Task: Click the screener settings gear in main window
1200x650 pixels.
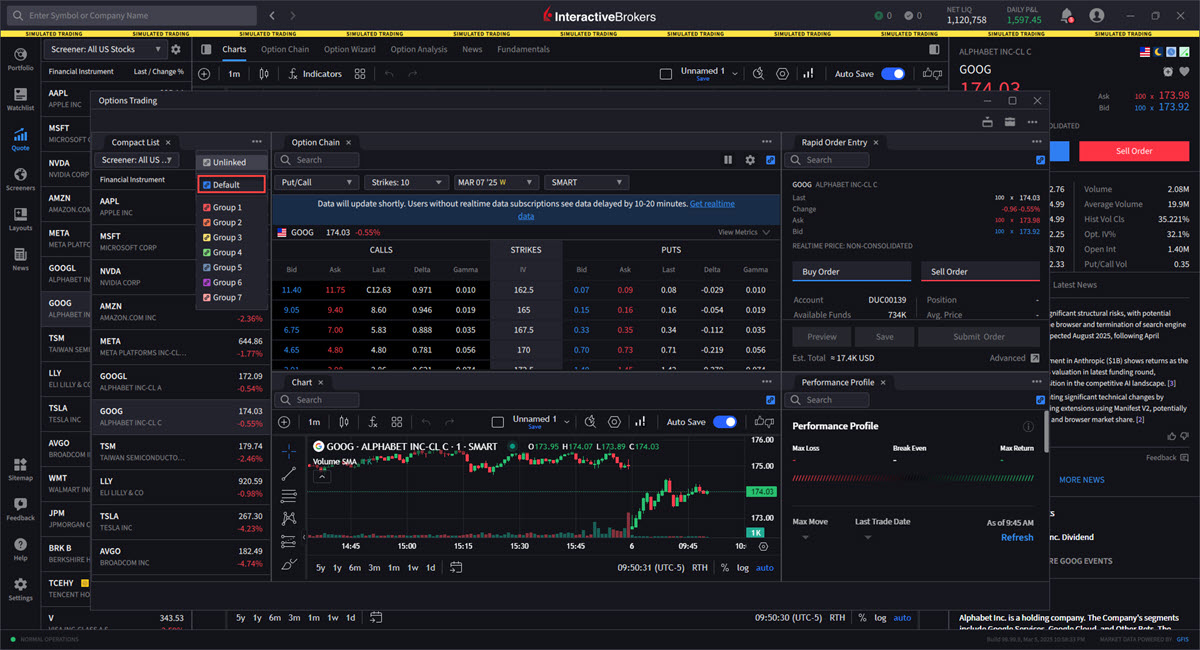Action: (176, 49)
